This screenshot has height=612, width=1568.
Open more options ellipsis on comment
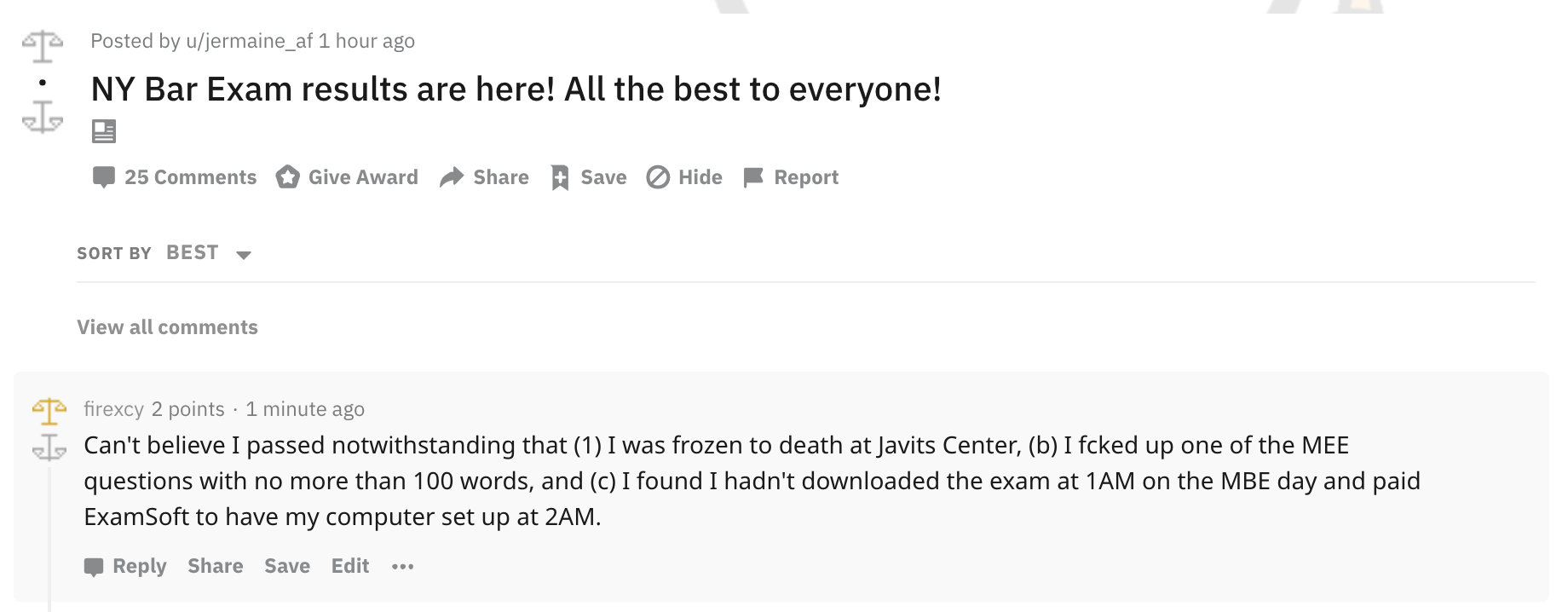402,566
